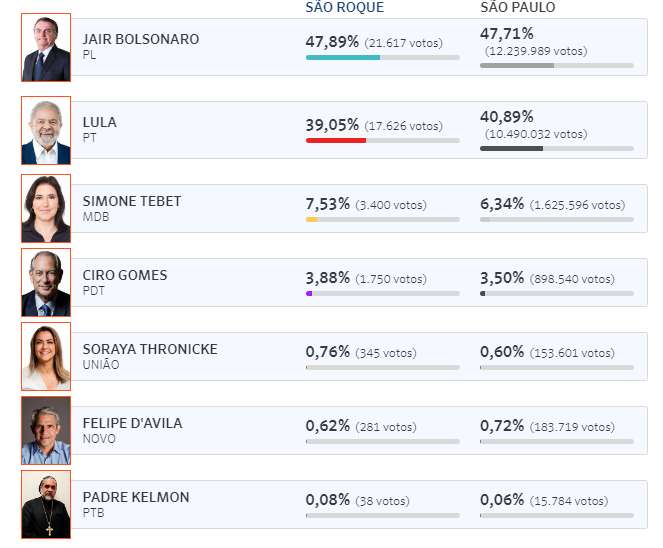Click the SORAYA THRONICKE name label
The height and width of the screenshot is (548, 663).
[150, 349]
